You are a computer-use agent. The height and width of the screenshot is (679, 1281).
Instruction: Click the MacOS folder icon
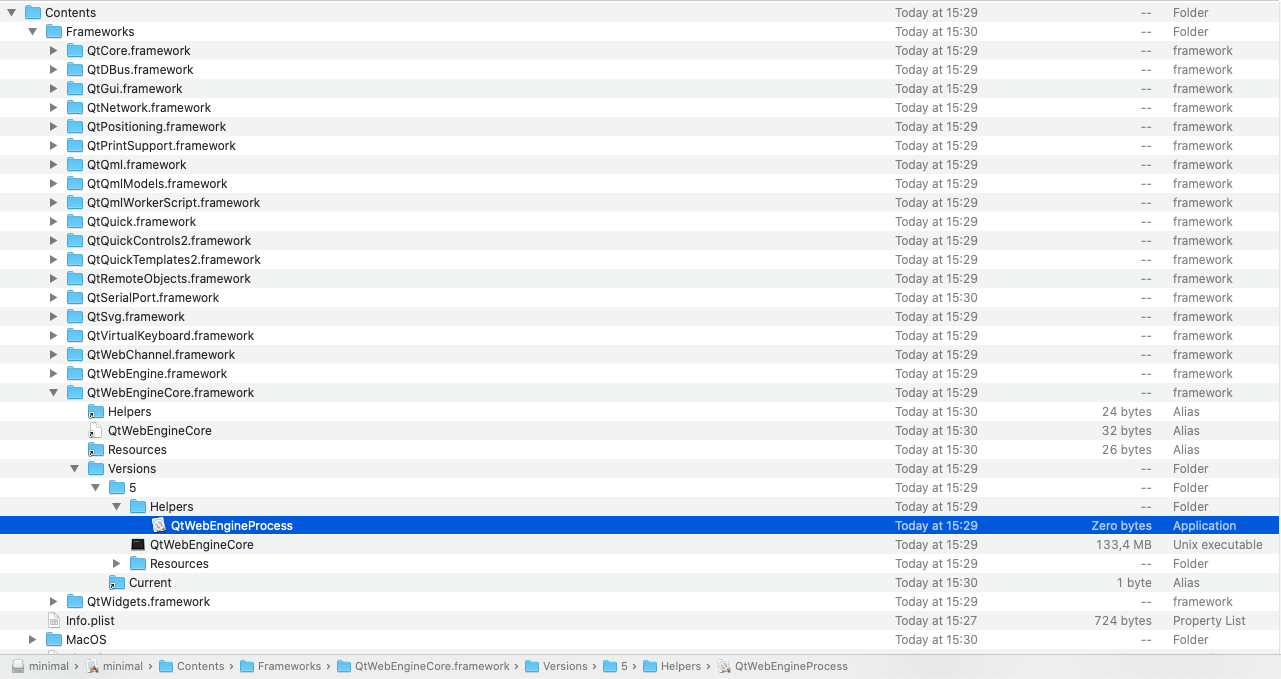(54, 640)
